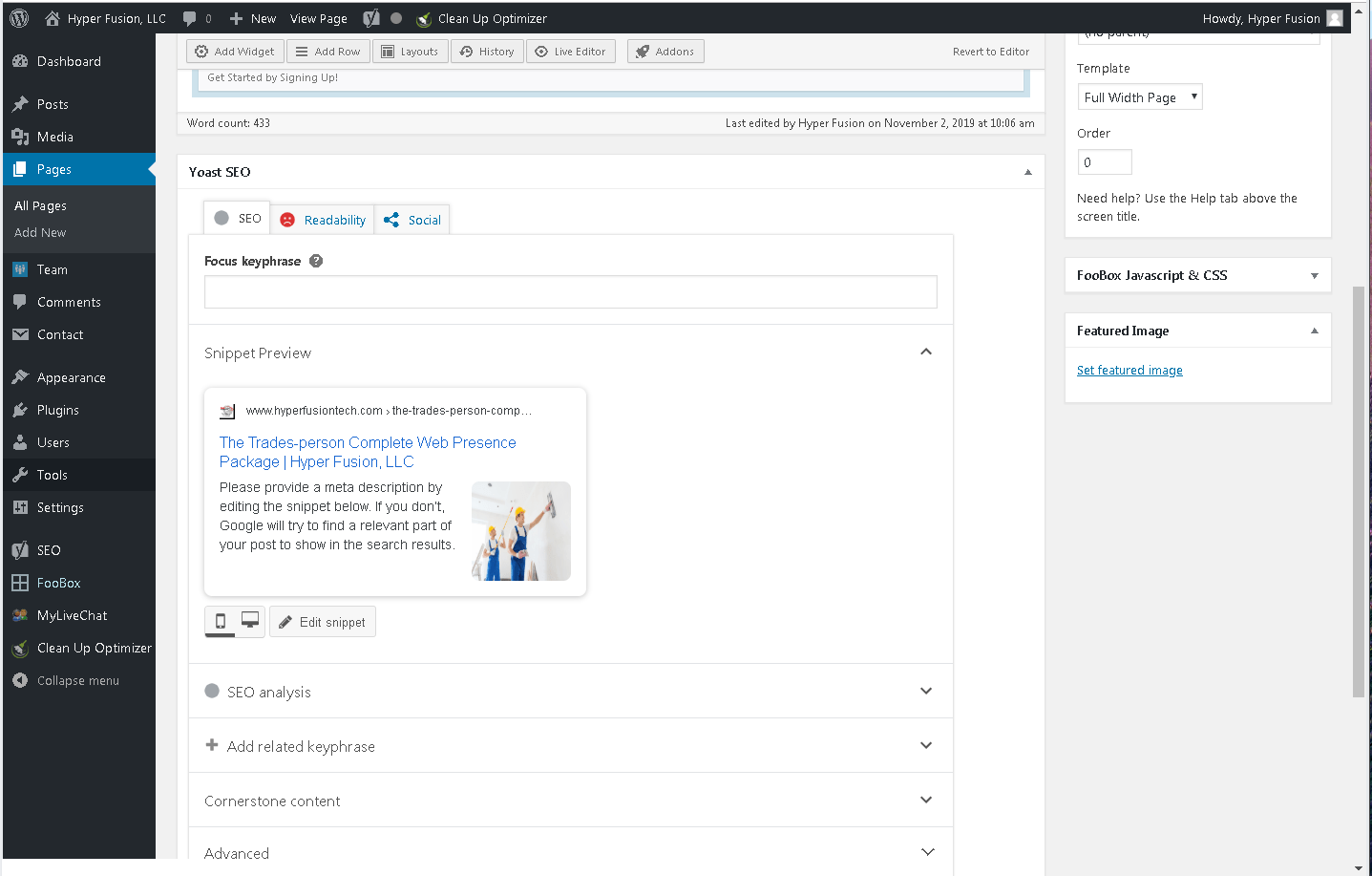Expand FooBox Javascript & CSS panel
This screenshot has height=876, width=1372.
coord(1315,275)
